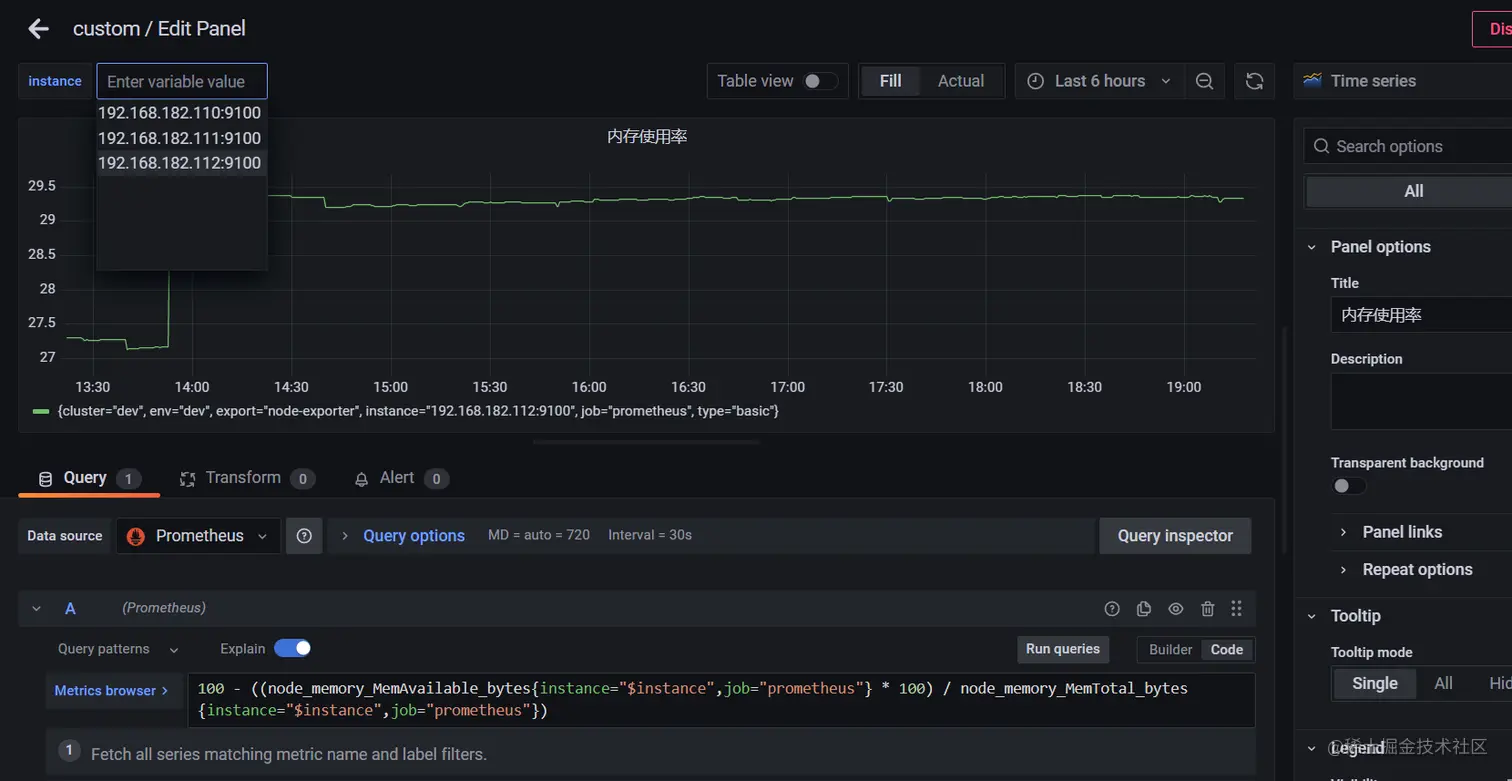
Task: Refresh the dashboard panel
Action: [1254, 81]
